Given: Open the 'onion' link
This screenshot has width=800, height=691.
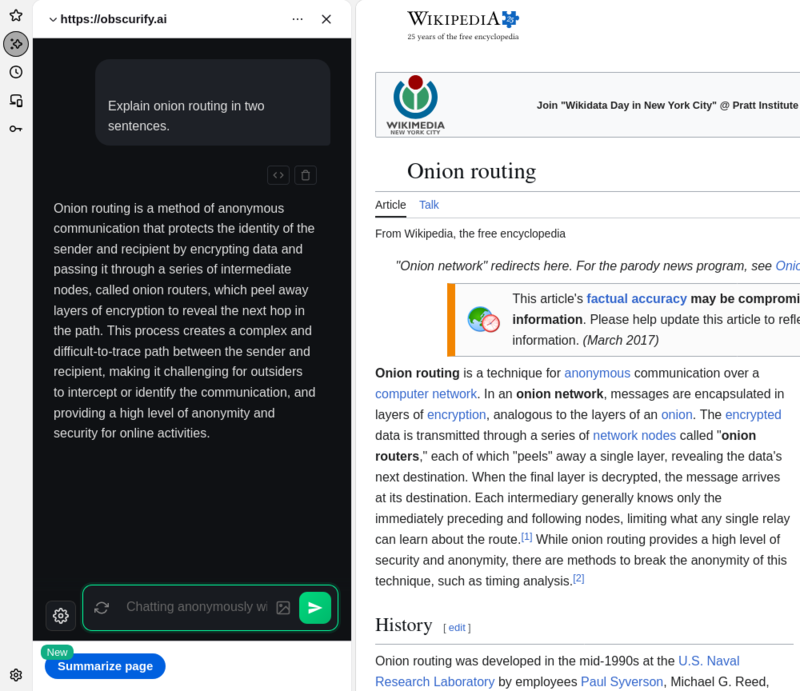Looking at the screenshot, I should point(677,414).
